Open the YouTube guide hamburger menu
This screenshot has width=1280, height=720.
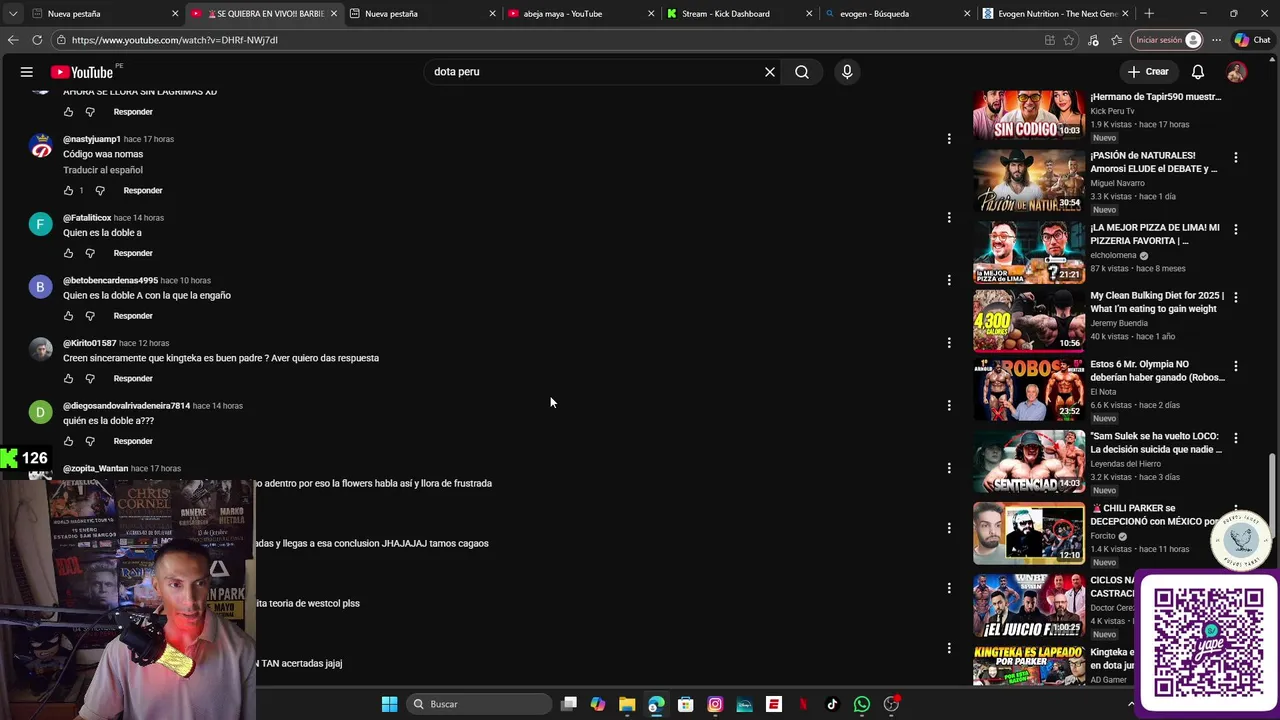pos(27,72)
